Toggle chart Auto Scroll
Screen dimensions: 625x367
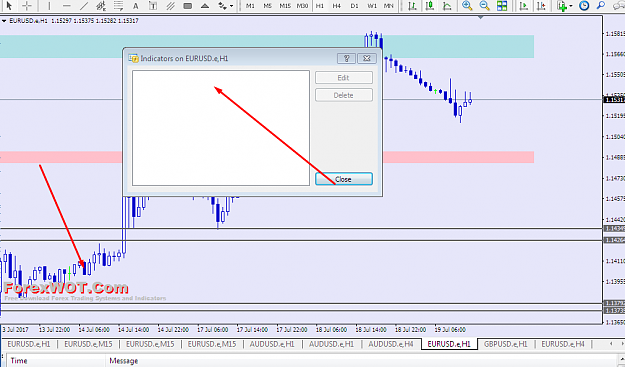click(x=524, y=6)
